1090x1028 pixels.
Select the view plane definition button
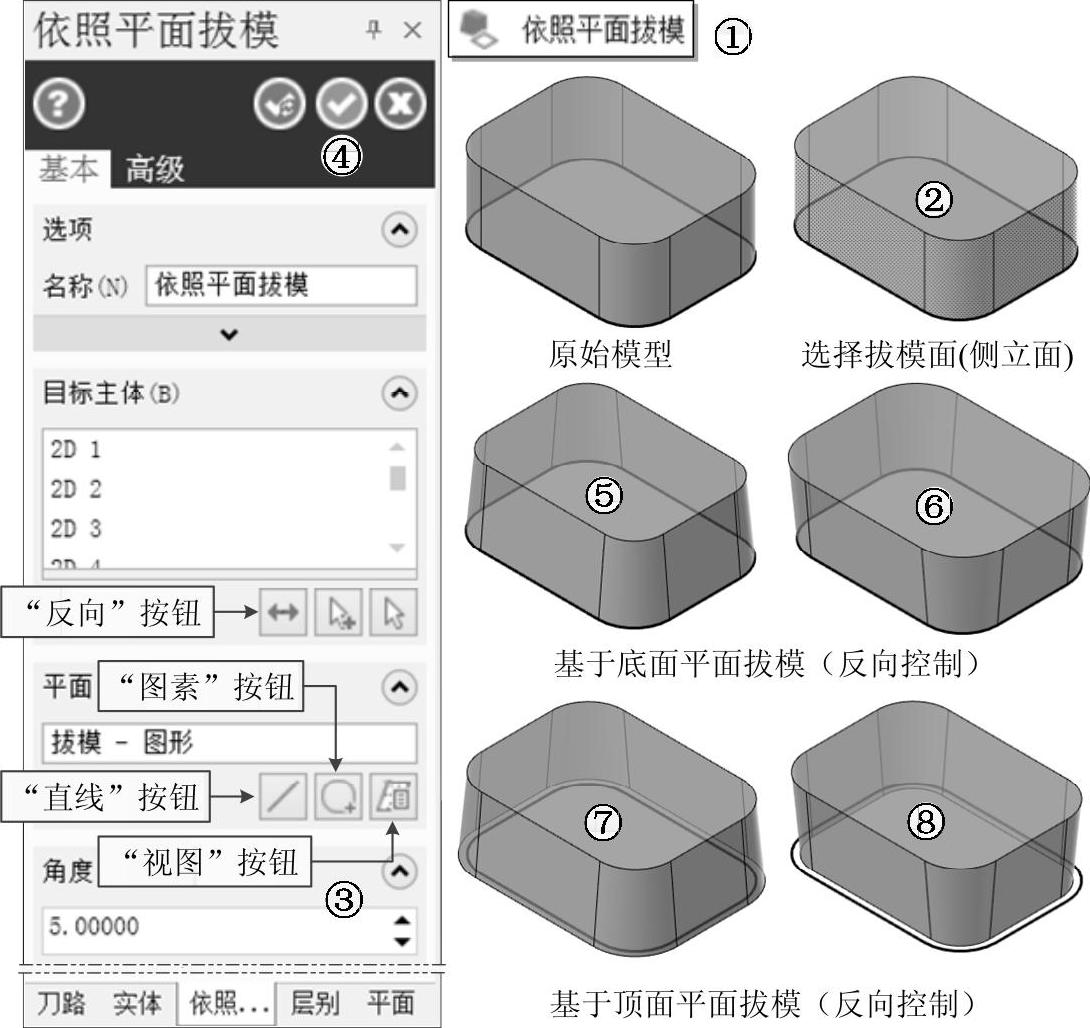click(393, 797)
